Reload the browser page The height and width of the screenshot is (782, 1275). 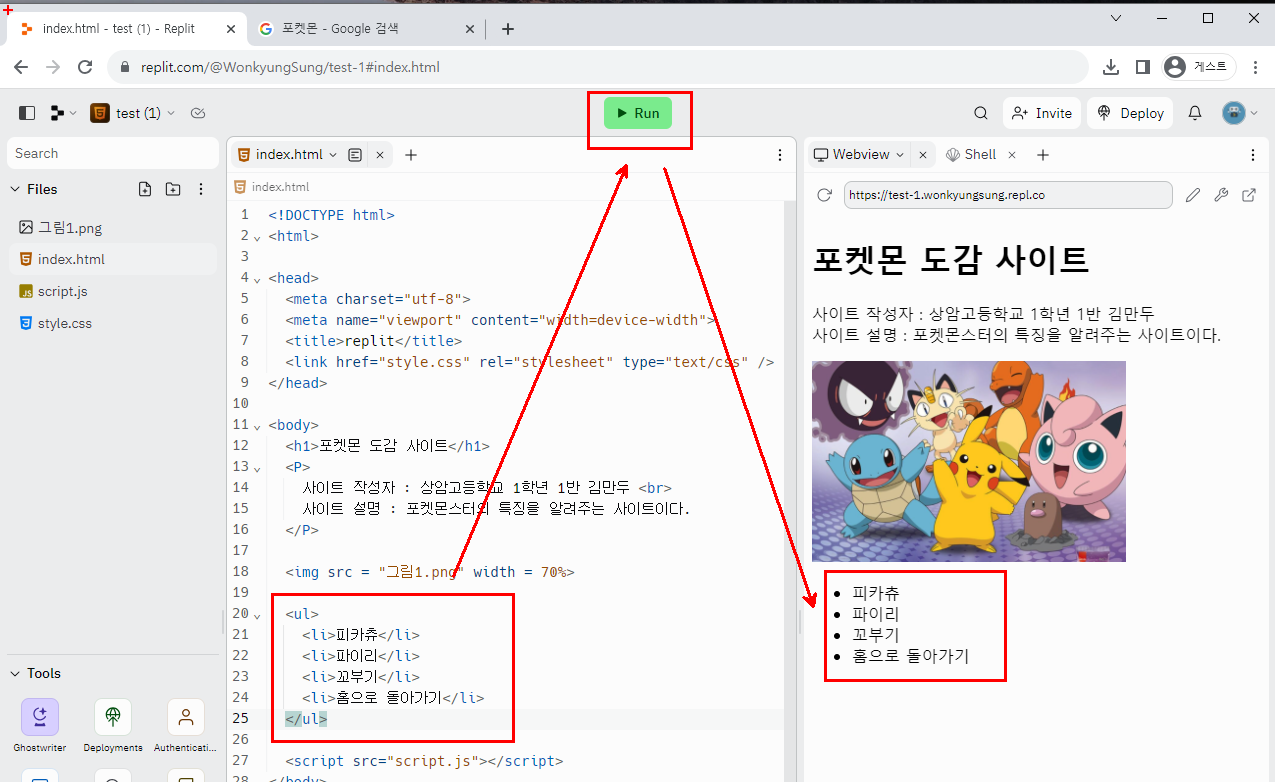click(87, 67)
